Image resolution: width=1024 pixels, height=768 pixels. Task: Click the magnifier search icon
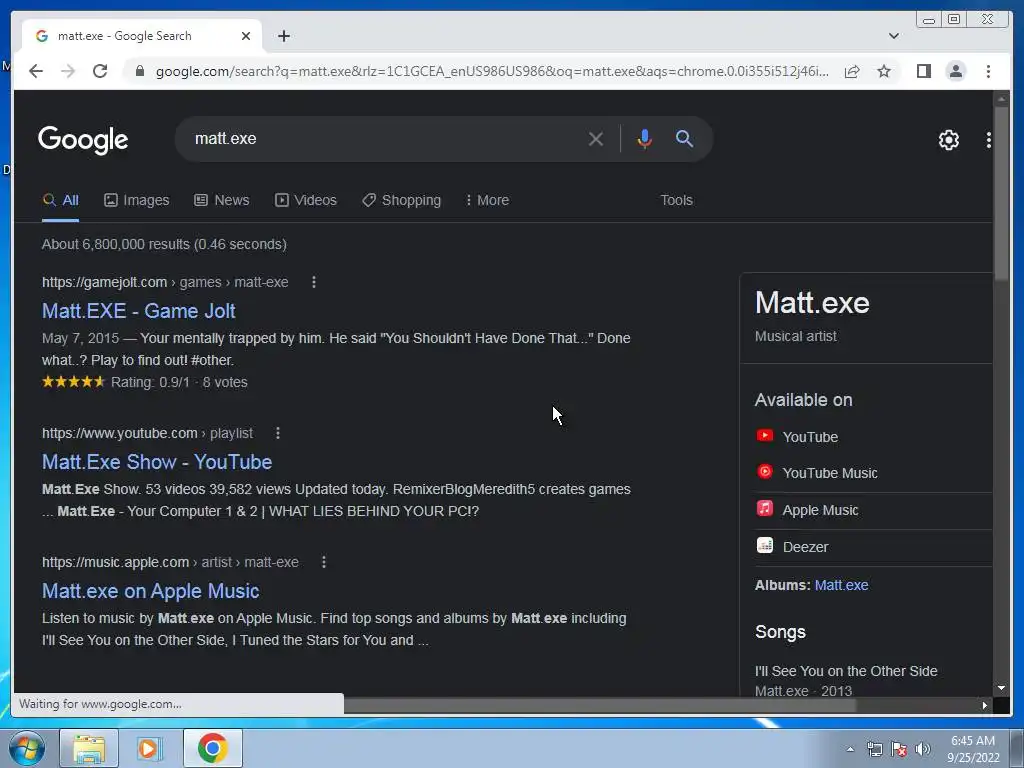pyautogui.click(x=684, y=138)
